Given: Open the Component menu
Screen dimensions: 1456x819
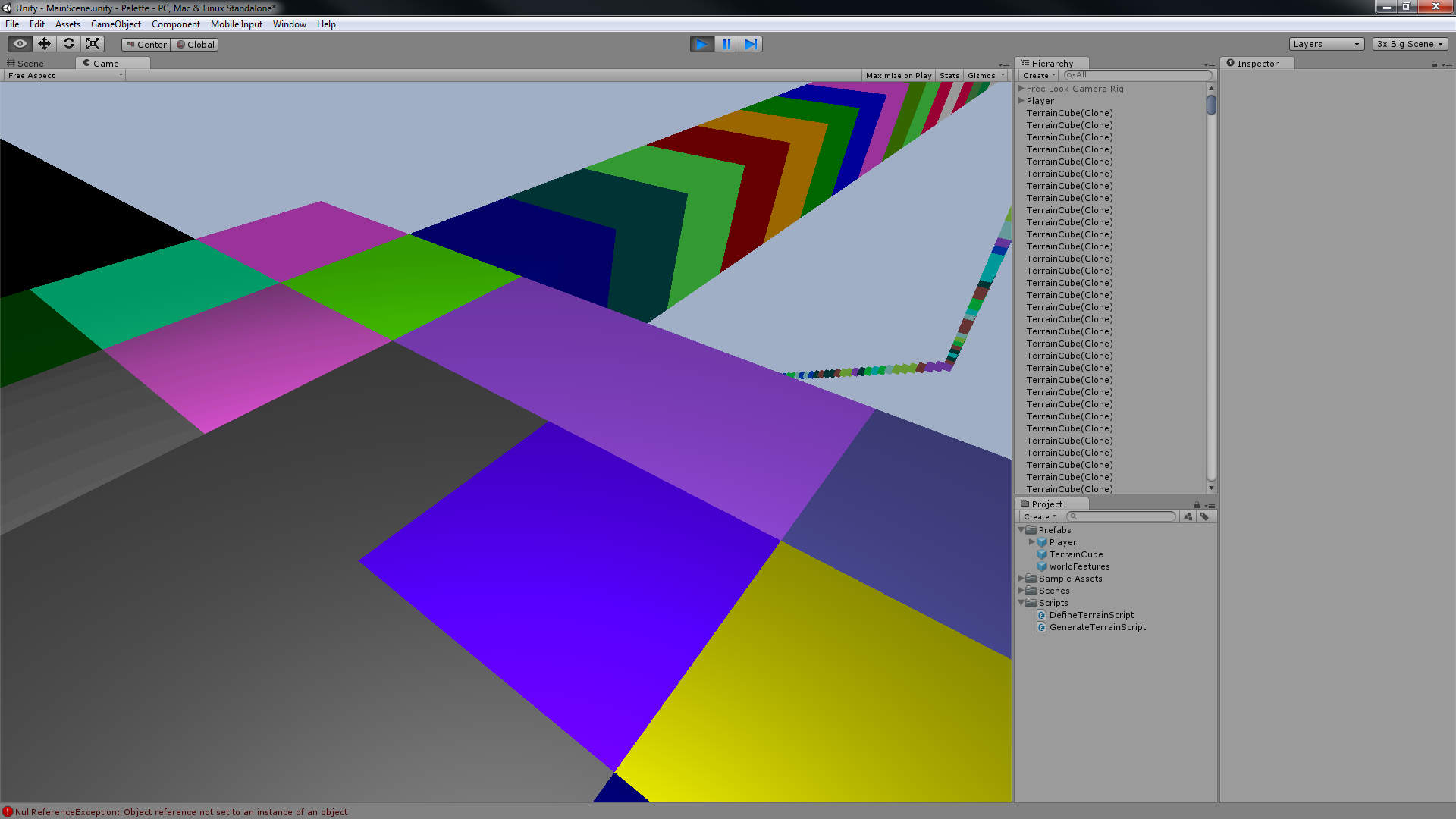Looking at the screenshot, I should click(x=176, y=24).
